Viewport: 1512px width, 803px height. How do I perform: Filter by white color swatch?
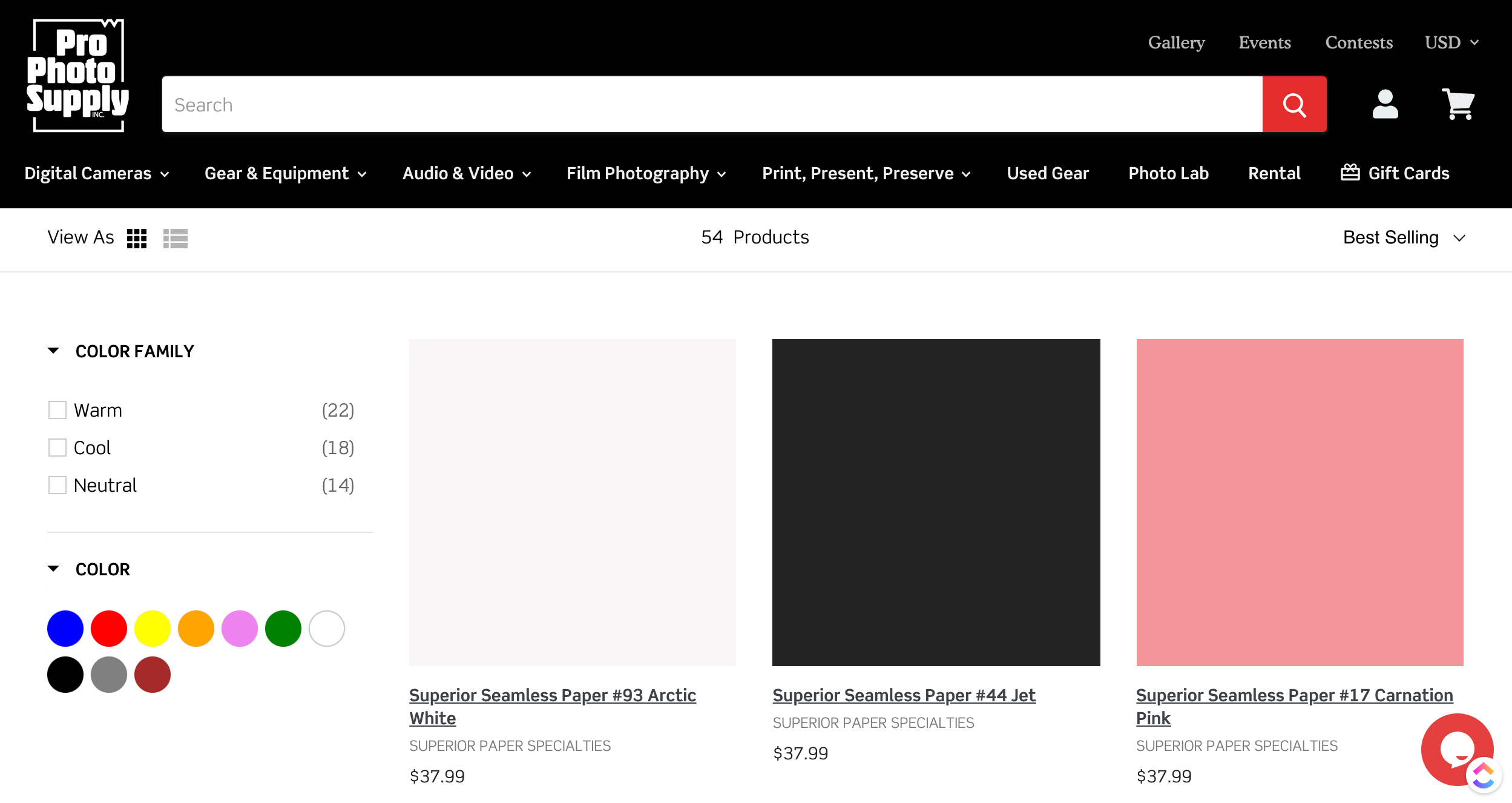(x=327, y=629)
